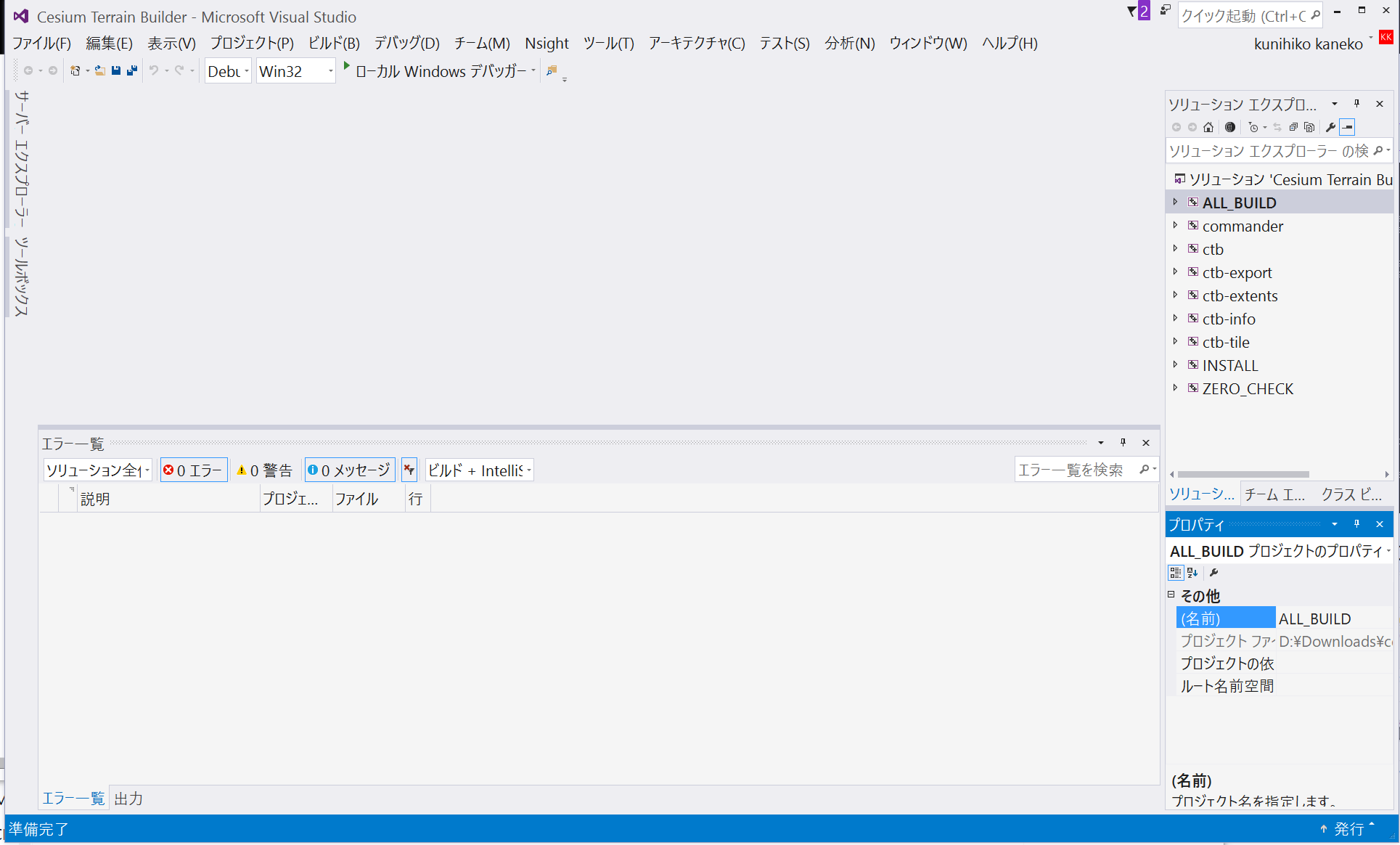
Task: Toggle Categorized view in Properties panel
Action: (x=1176, y=573)
